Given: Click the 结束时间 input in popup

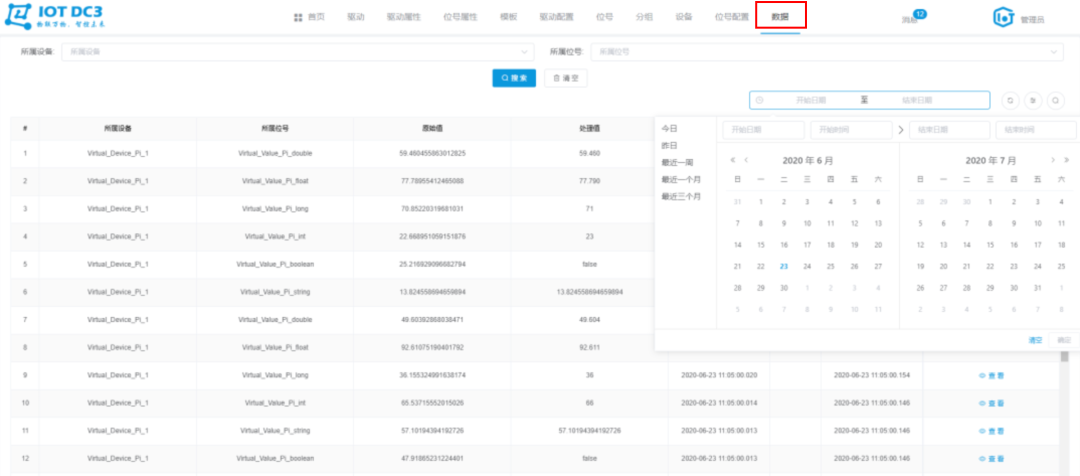Looking at the screenshot, I should coord(1036,130).
